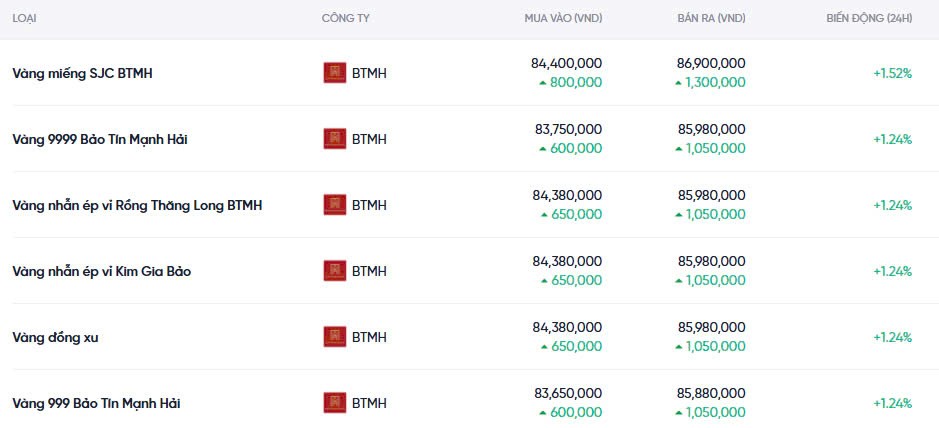This screenshot has height=428, width=939.
Task: Click BTMH logo in Rồng Thăng Long row
Action: pos(335,205)
